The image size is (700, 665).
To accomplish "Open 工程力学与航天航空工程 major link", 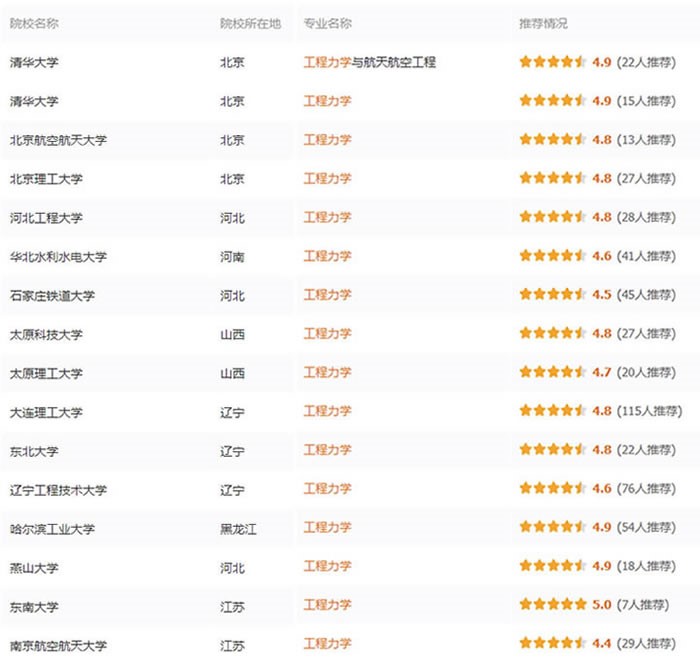I will point(369,62).
